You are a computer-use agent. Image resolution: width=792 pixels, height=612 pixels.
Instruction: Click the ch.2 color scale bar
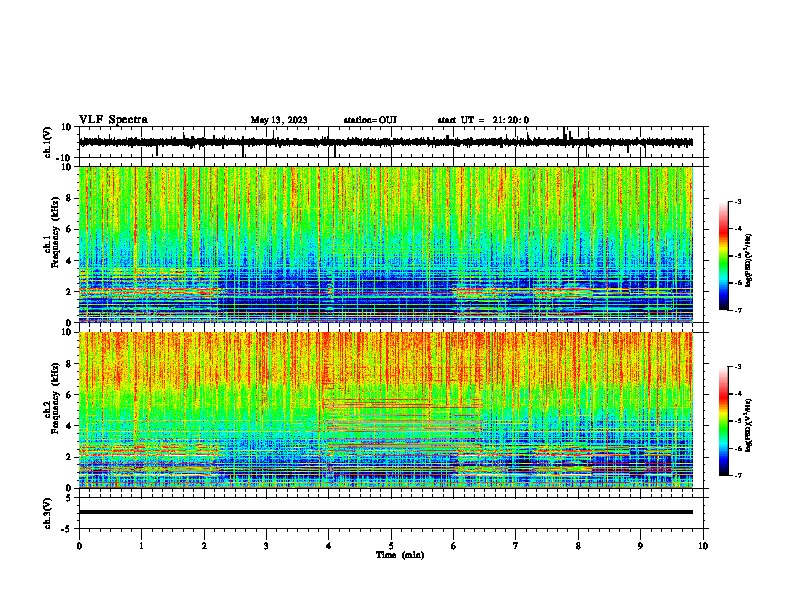(724, 421)
